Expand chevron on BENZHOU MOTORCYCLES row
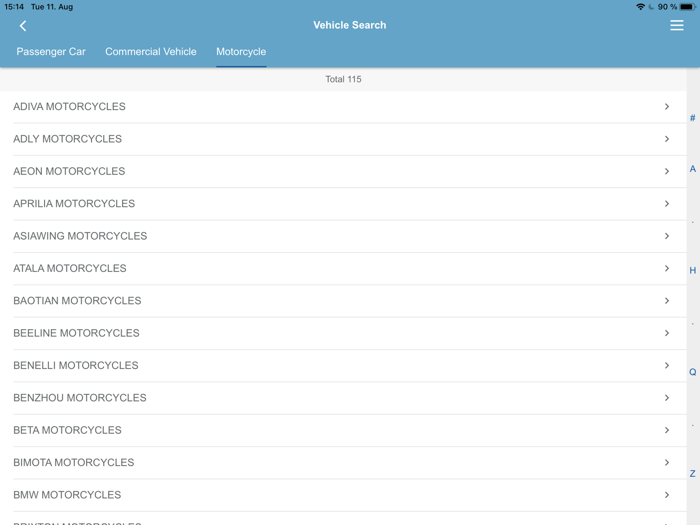 pos(667,398)
